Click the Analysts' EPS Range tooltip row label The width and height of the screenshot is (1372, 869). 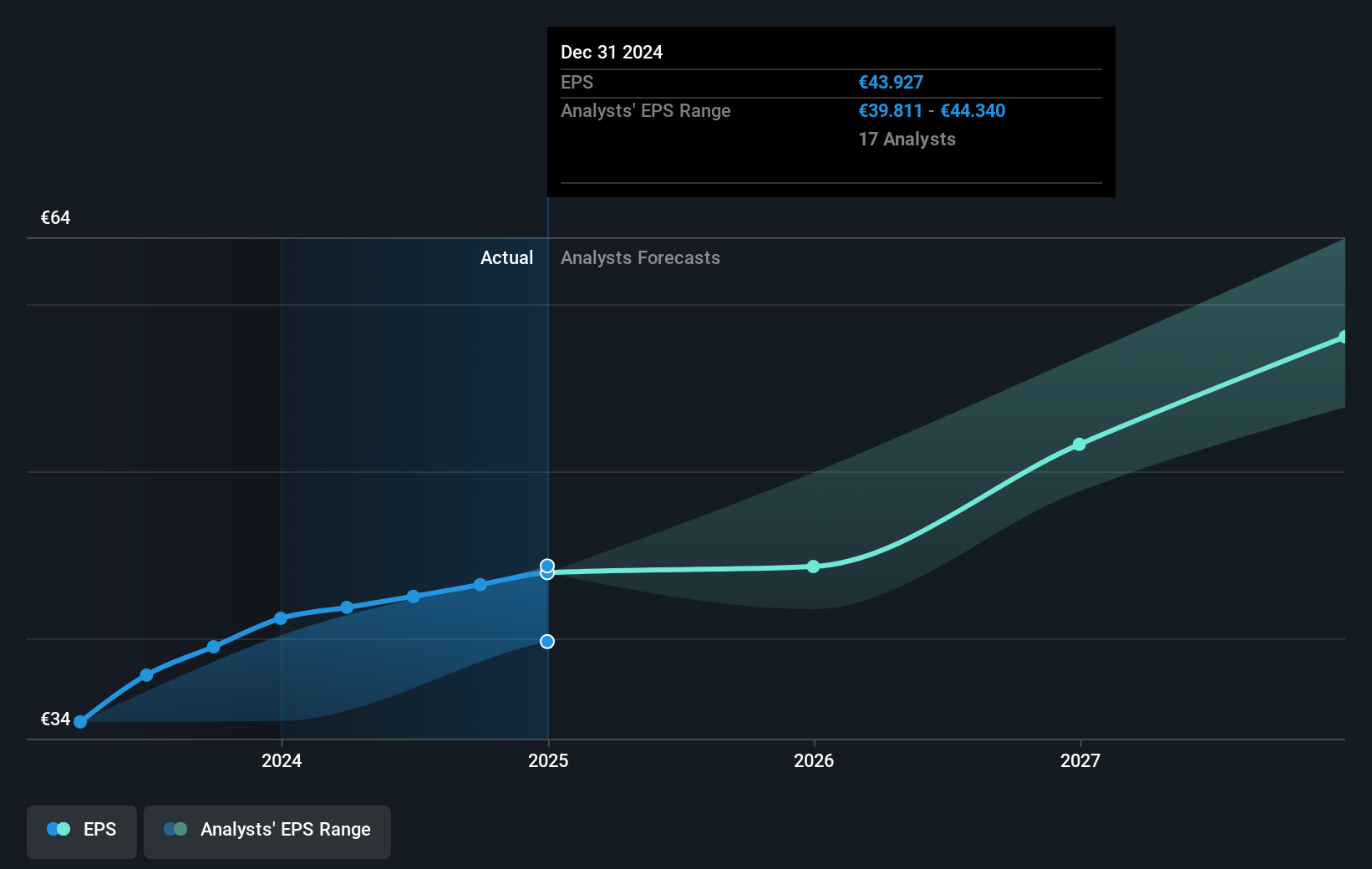[x=646, y=111]
